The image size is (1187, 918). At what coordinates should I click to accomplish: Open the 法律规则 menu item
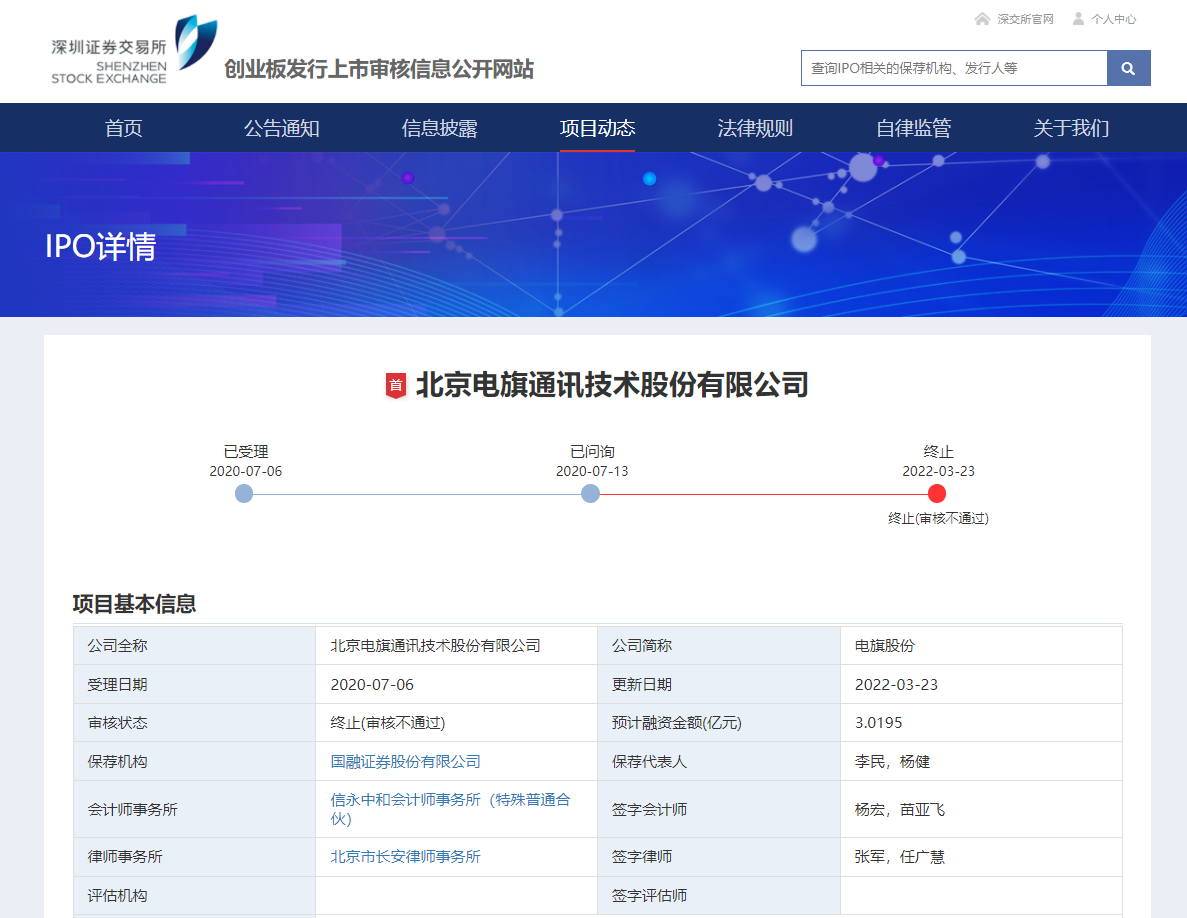coord(756,128)
